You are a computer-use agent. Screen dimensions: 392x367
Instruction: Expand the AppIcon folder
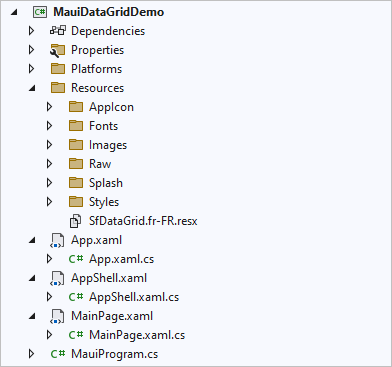point(50,107)
